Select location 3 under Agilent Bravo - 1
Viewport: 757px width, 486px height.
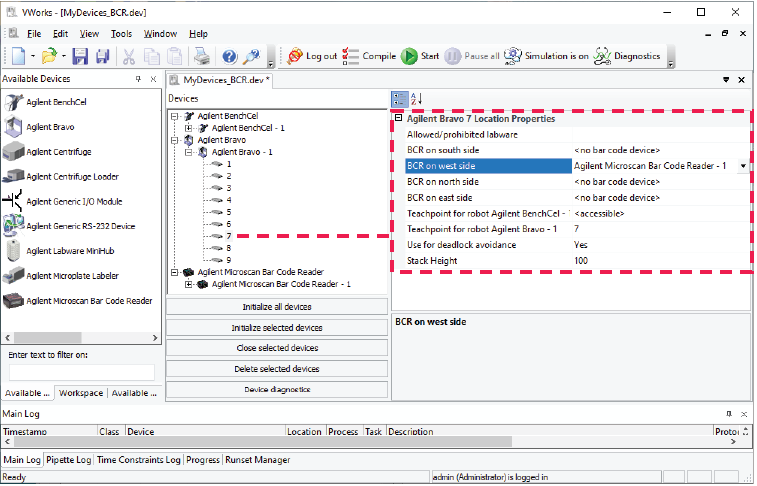click(229, 188)
